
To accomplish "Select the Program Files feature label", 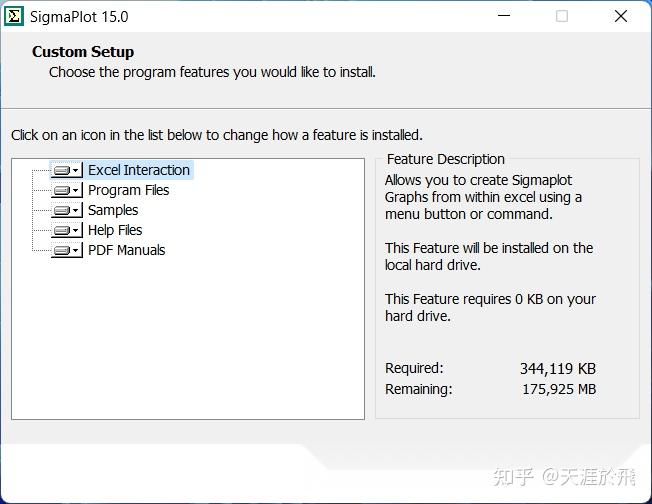I will pos(128,190).
